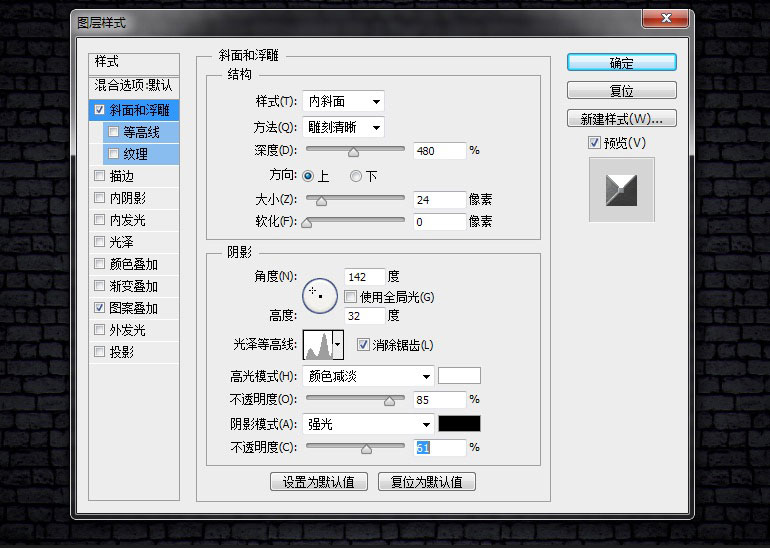Click the shadow 不透明度(C) slider handle
770x548 pixels.
[x=366, y=448]
